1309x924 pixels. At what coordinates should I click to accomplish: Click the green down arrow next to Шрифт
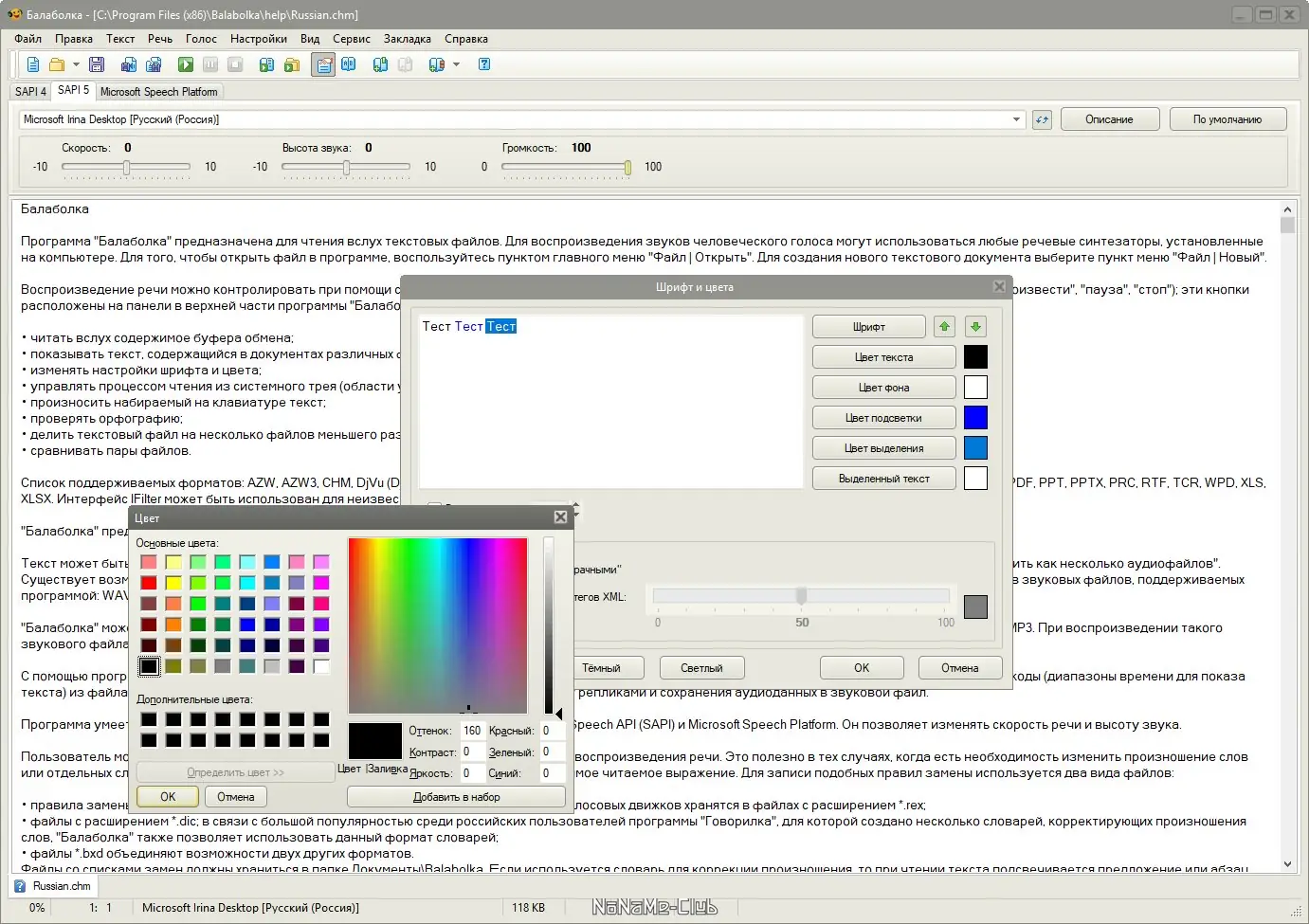coord(975,327)
